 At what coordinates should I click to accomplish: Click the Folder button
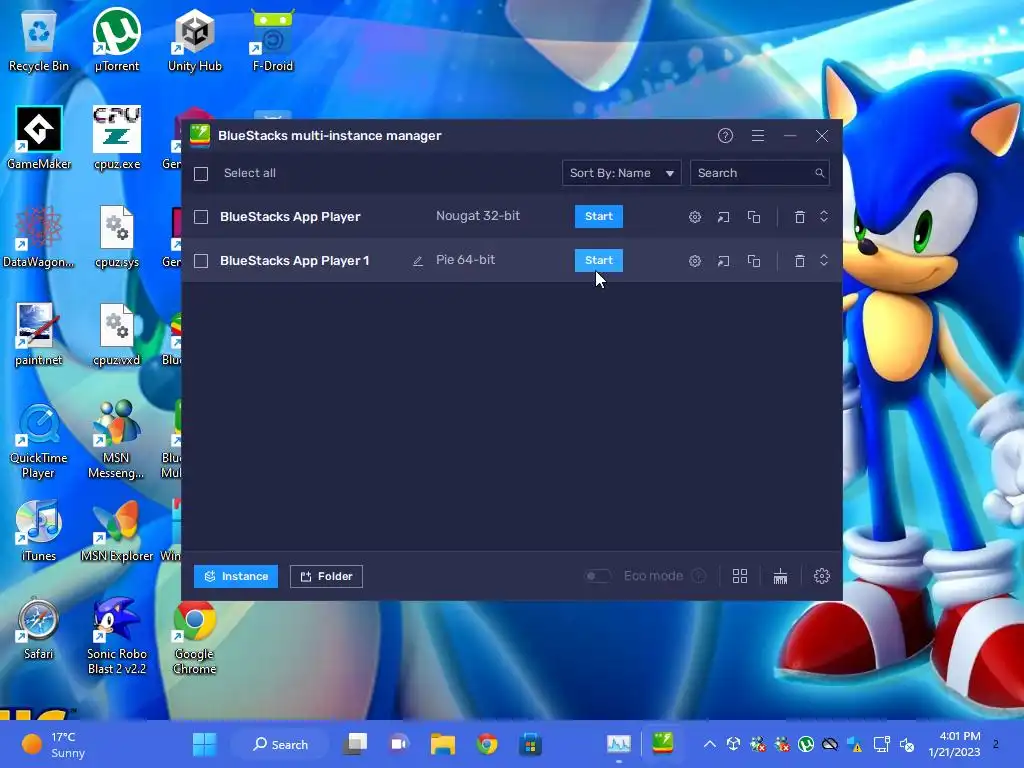click(326, 576)
